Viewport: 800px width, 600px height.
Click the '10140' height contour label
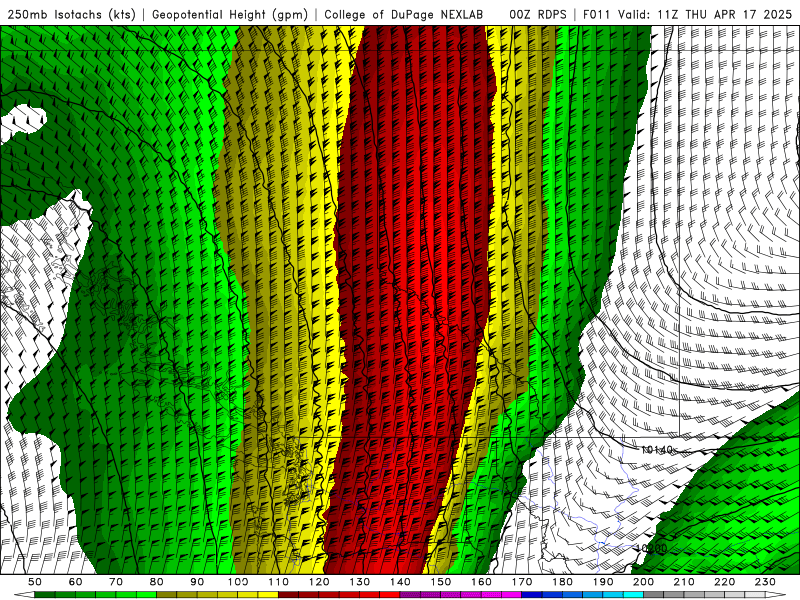[x=657, y=450]
